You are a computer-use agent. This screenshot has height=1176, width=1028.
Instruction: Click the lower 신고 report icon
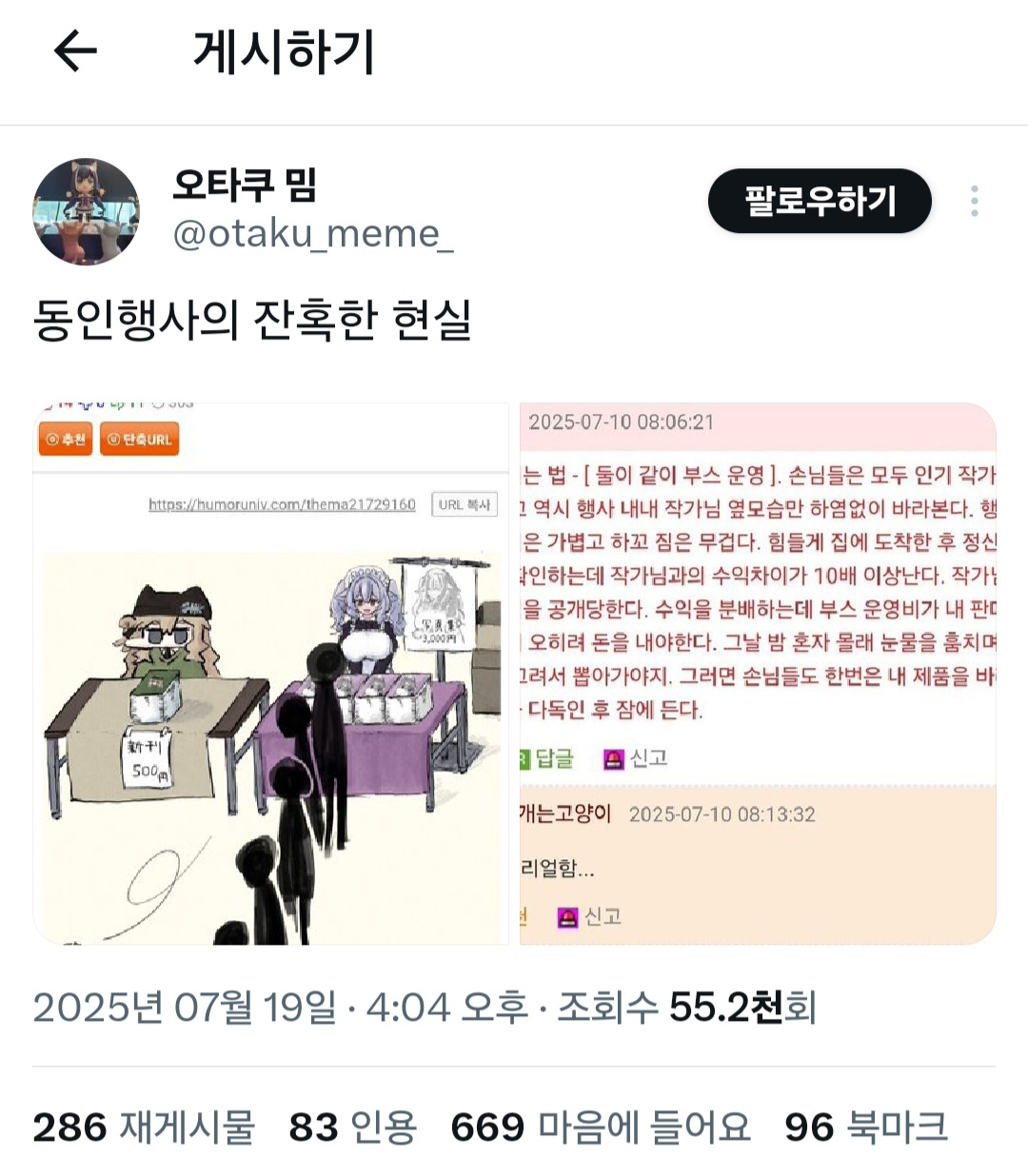(590, 917)
